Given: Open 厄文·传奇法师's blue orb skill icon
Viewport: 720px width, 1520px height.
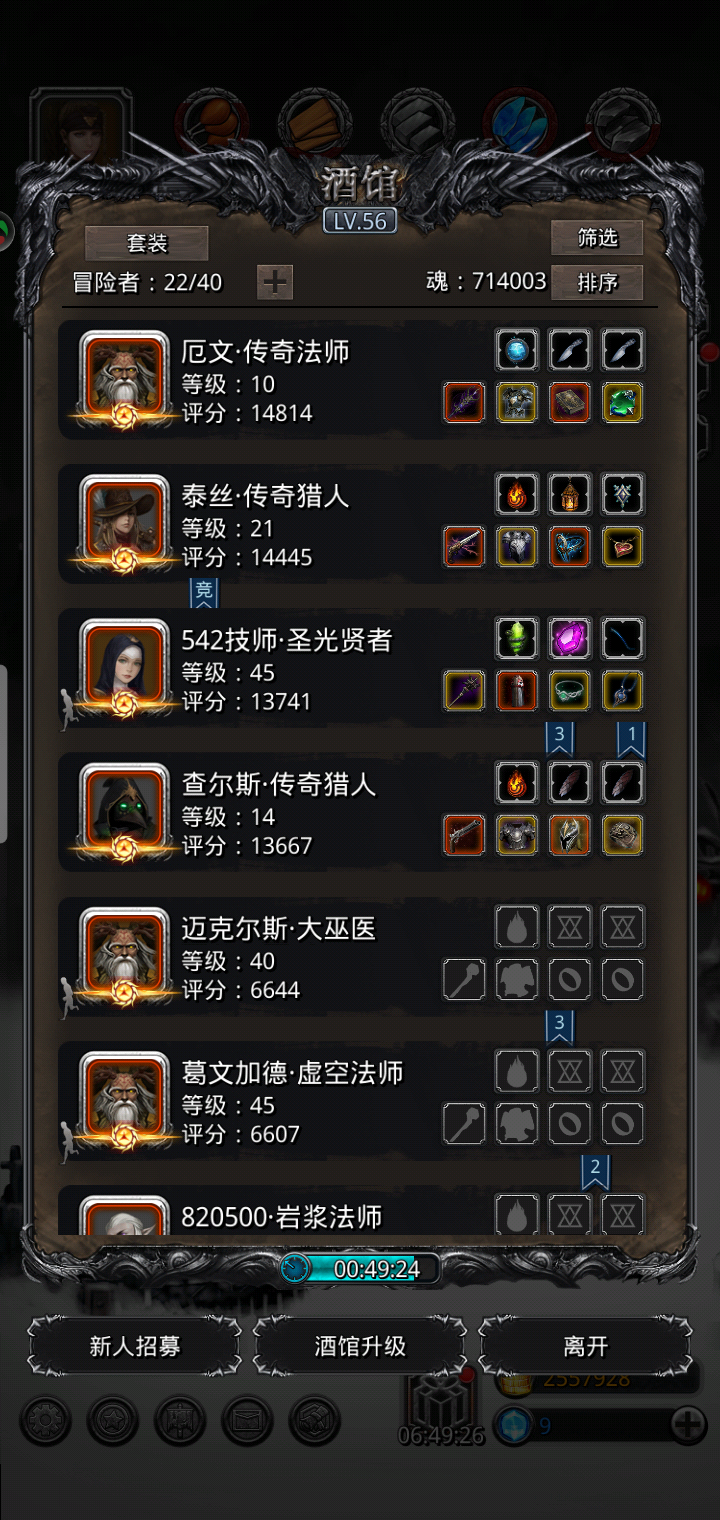Looking at the screenshot, I should pos(517,350).
